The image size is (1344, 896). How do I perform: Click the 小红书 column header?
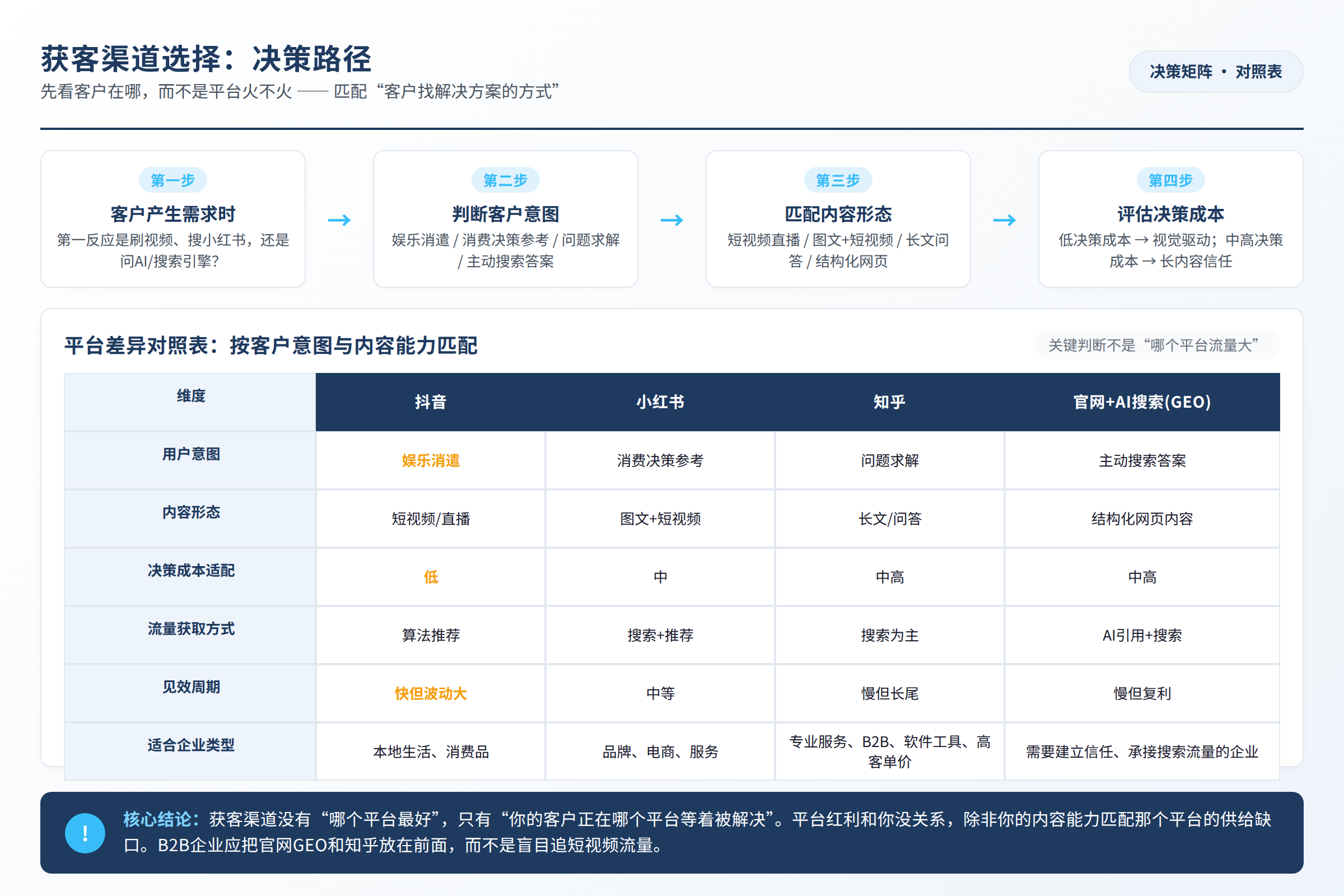click(660, 402)
